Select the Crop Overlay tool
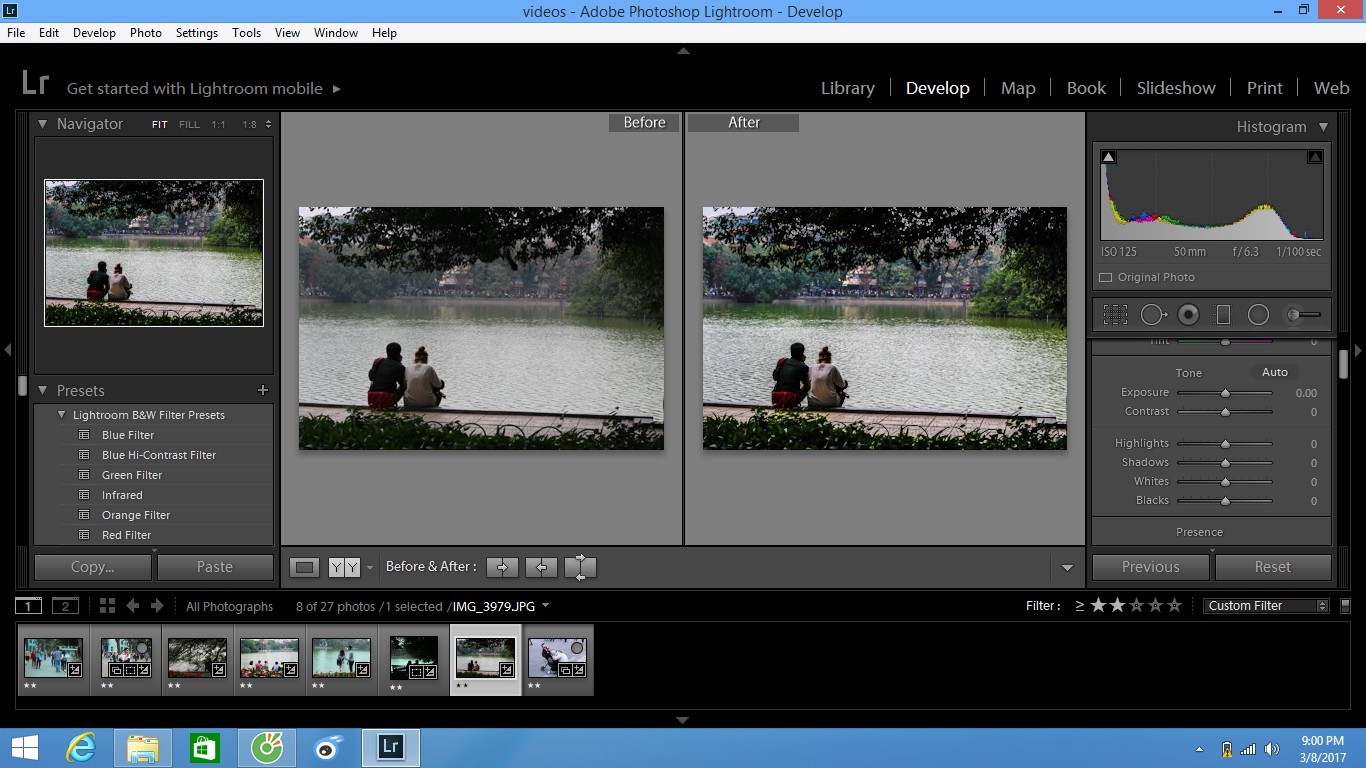 (1115, 315)
